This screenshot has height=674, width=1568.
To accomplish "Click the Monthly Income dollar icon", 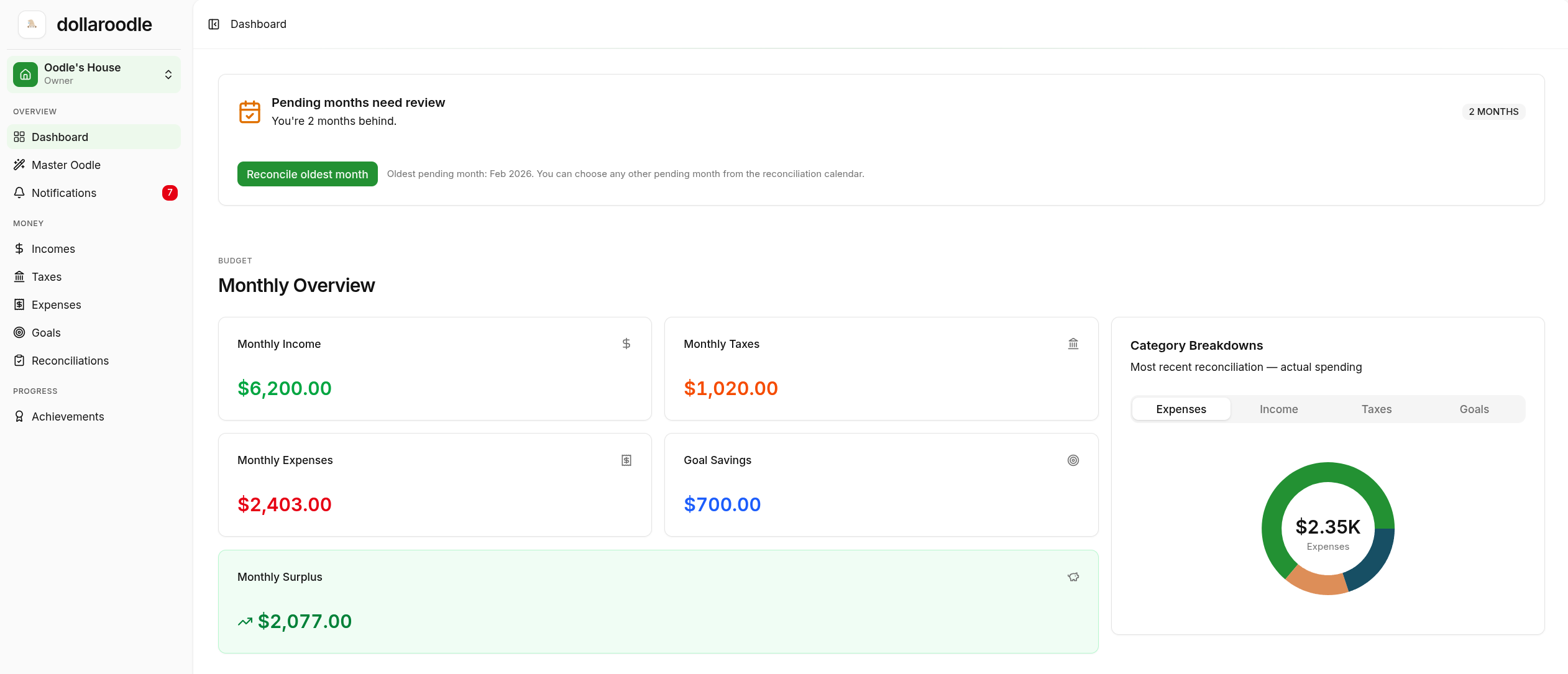I will click(x=626, y=344).
